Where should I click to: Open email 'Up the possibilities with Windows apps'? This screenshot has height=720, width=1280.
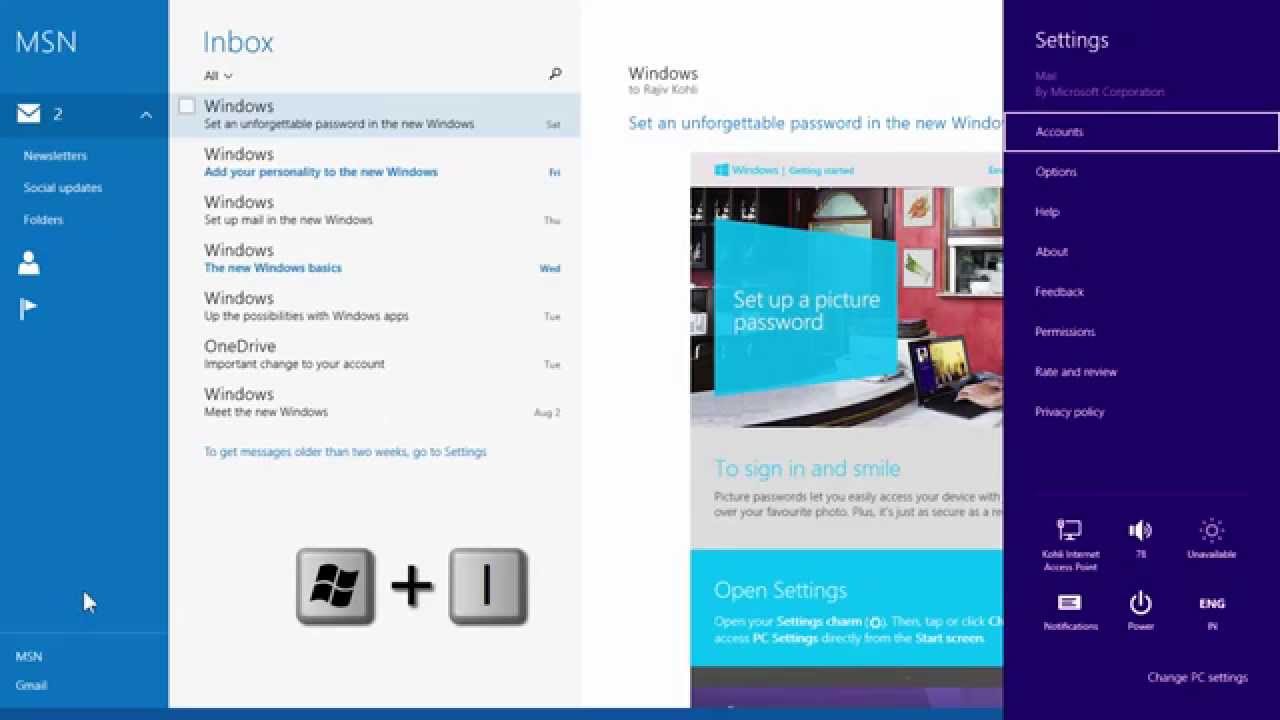375,306
